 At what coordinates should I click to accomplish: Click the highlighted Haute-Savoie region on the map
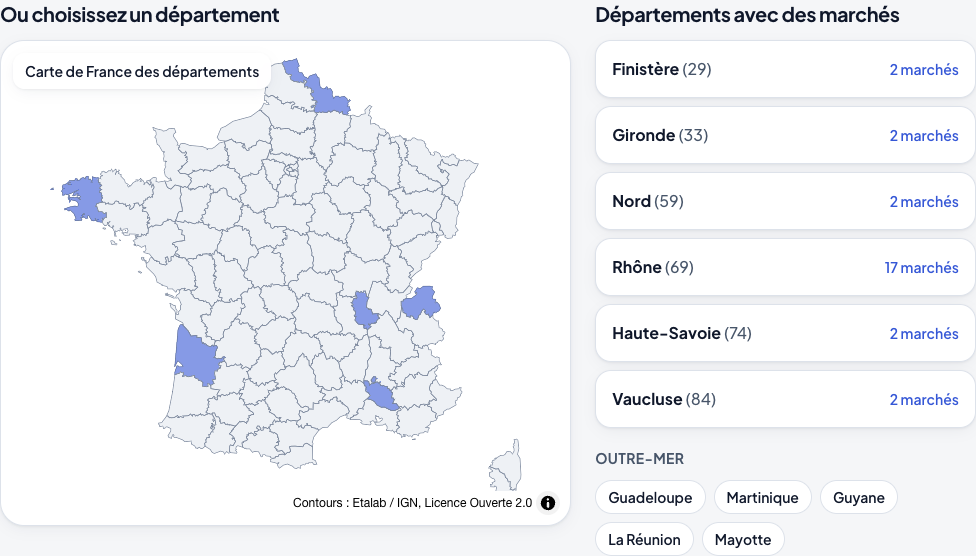(x=421, y=303)
